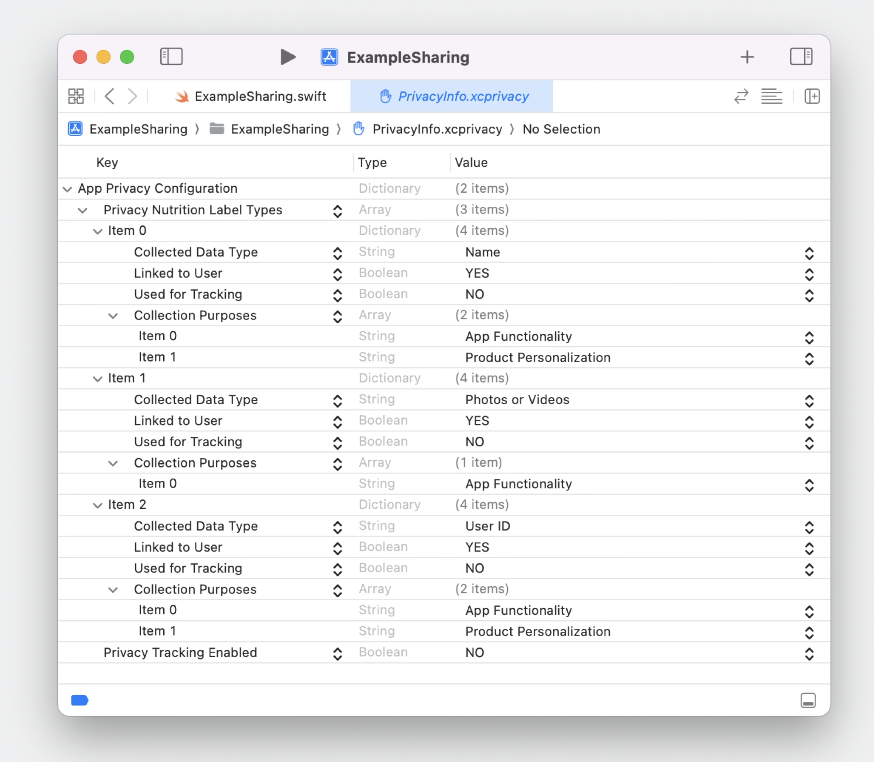Click the ExampleSharing folder breadcrumb label
The height and width of the screenshot is (762, 874).
pos(280,129)
